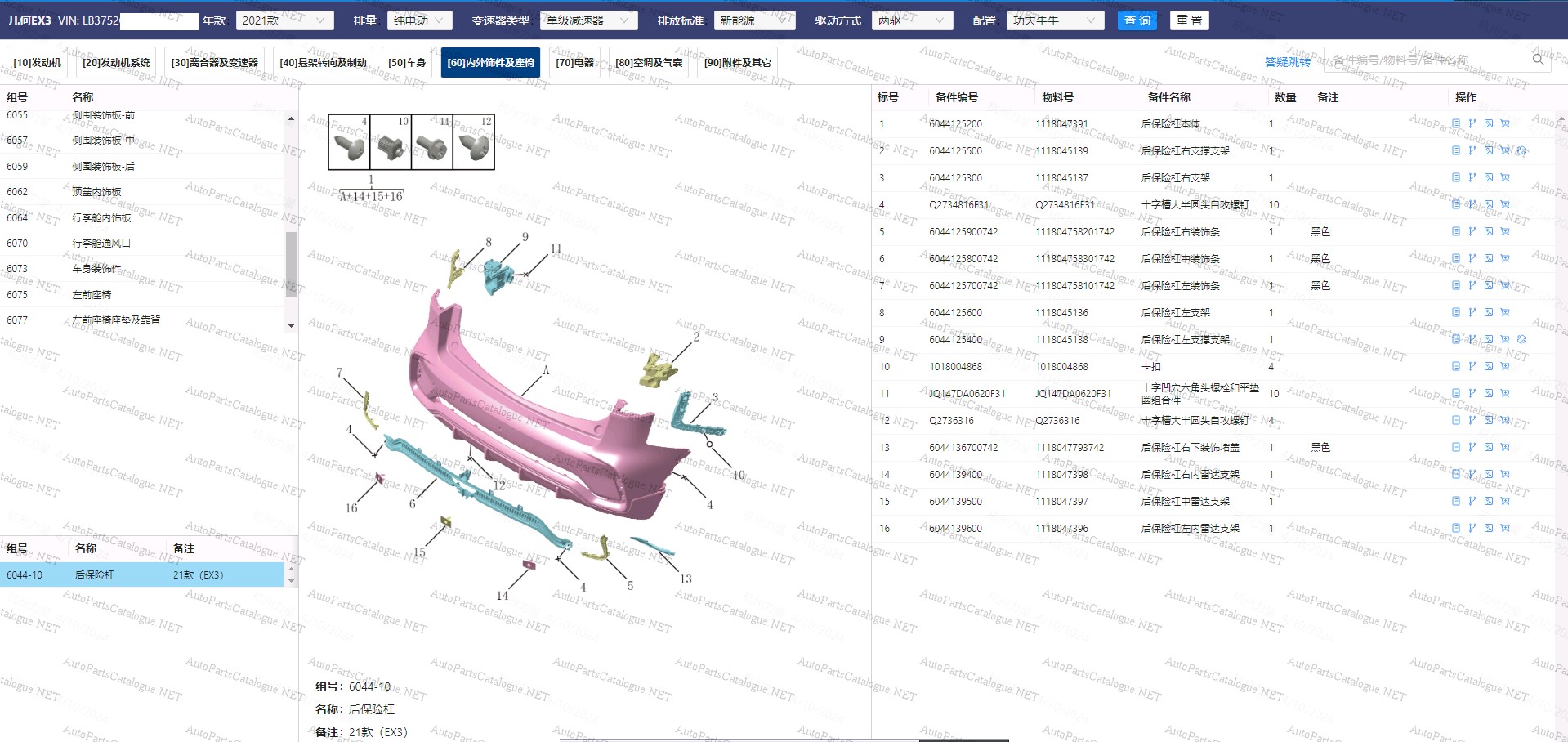
Task: Open the 配置 功夫牛牛 dropdown
Action: (x=1054, y=20)
